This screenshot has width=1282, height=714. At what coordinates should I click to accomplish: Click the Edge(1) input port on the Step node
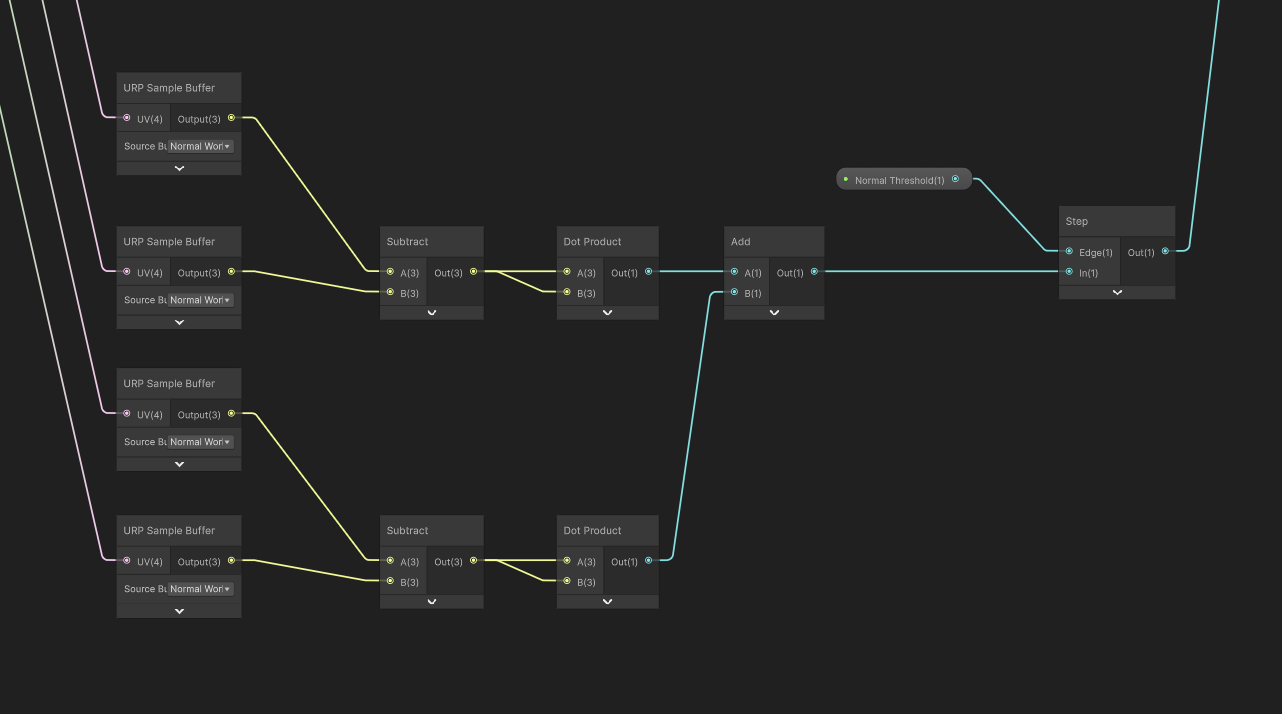pyautogui.click(x=1069, y=252)
